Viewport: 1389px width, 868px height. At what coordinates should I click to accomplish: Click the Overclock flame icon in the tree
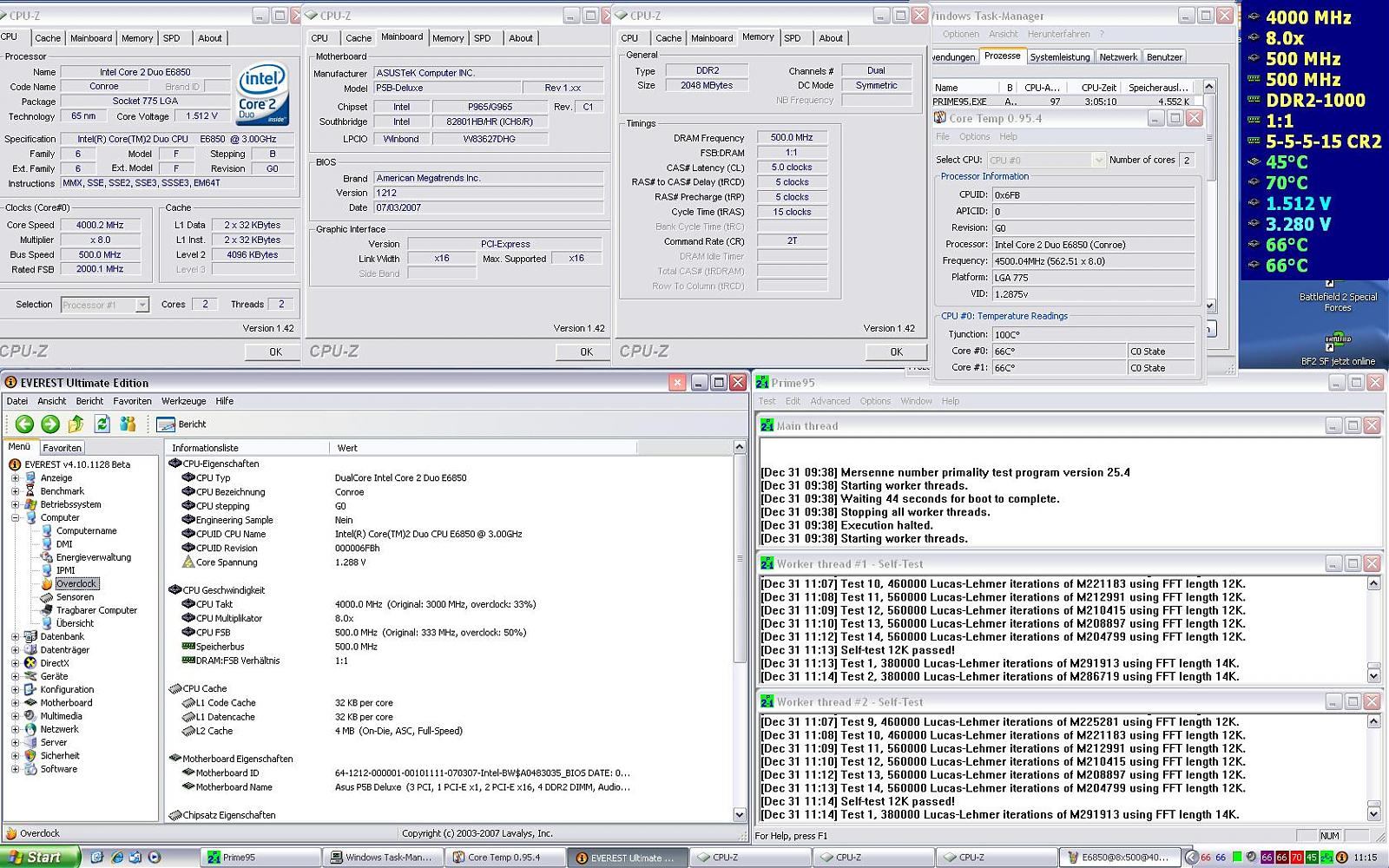pos(47,584)
